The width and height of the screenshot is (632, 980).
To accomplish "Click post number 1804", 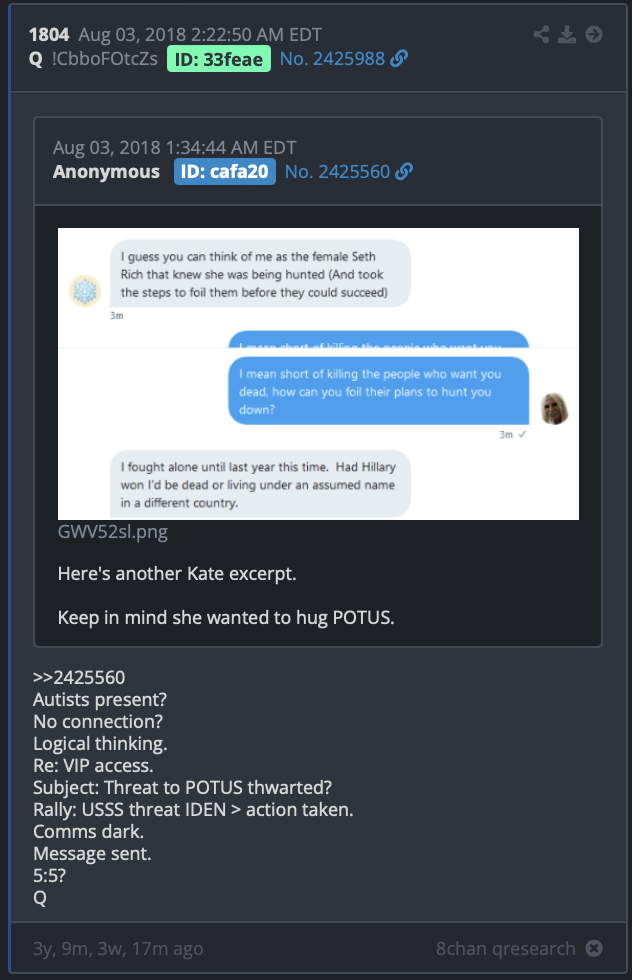I will (49, 34).
